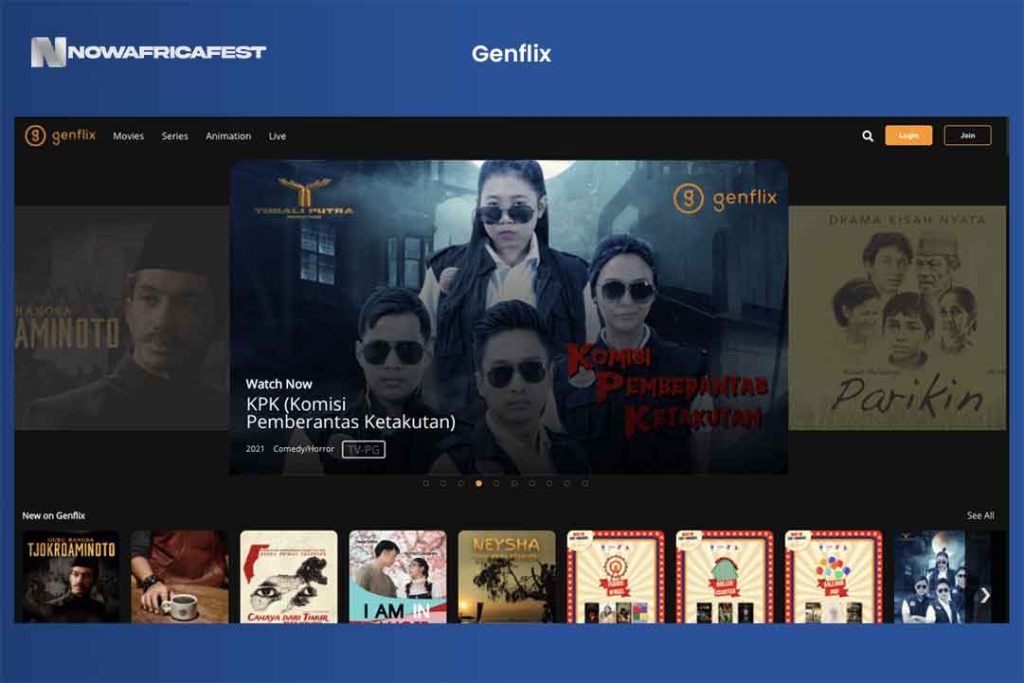Open the KPK (Komisi Pemberantas Ketakutan) title
Image resolution: width=1024 pixels, height=683 pixels.
351,413
